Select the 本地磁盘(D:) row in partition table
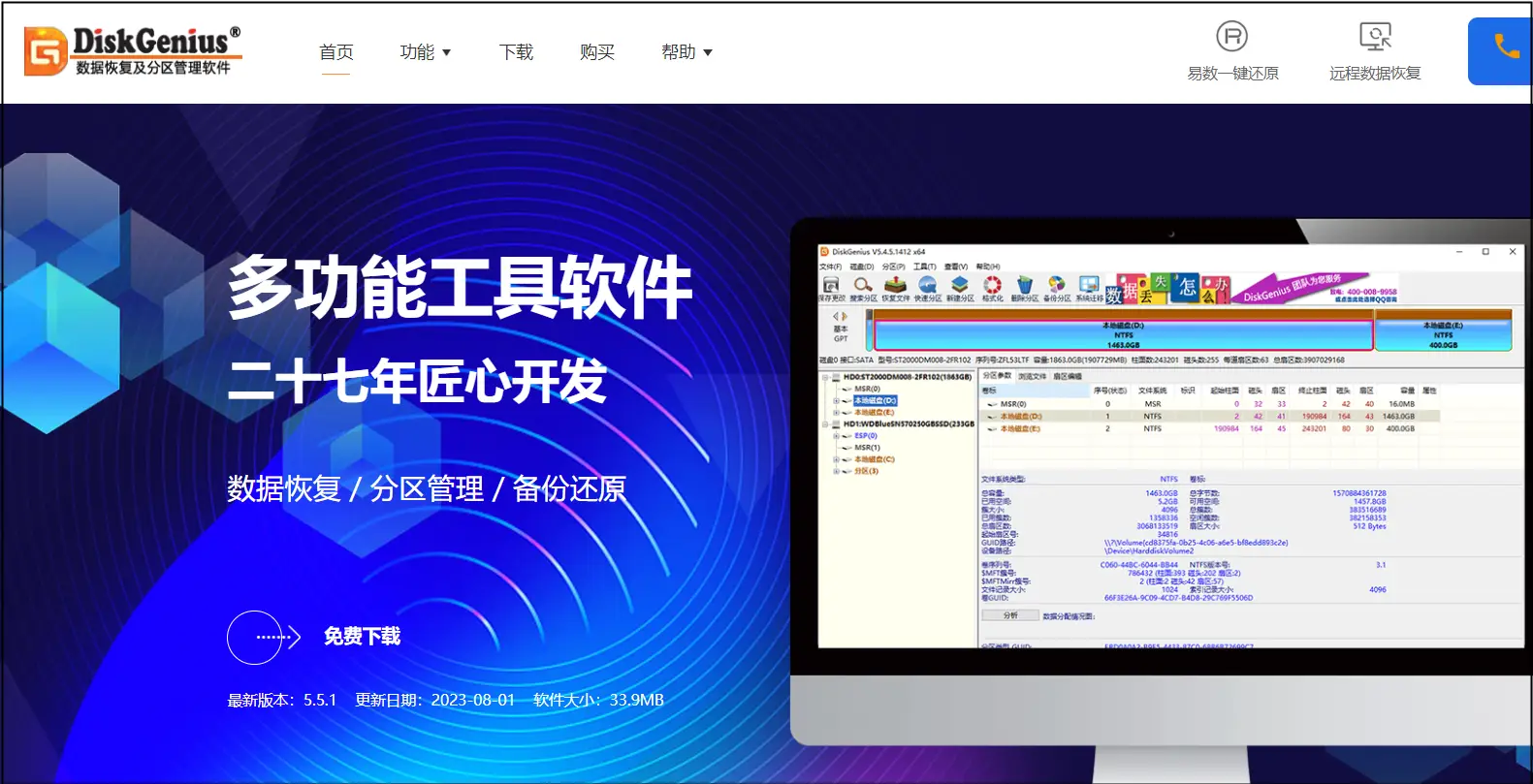Screen dimensions: 1533x784 tap(1210, 417)
